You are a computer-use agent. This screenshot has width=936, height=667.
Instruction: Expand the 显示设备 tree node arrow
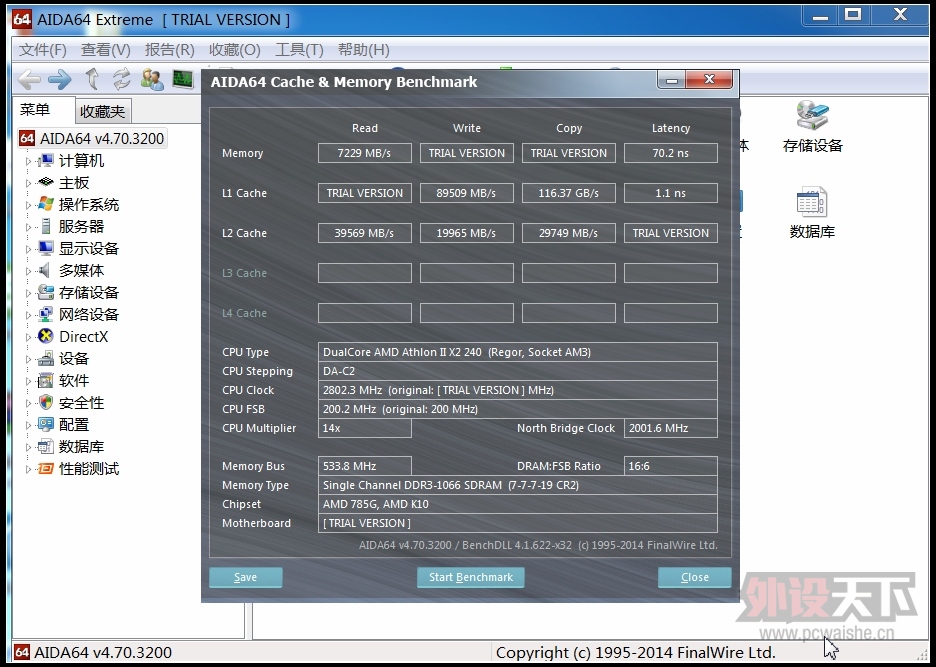(x=28, y=250)
